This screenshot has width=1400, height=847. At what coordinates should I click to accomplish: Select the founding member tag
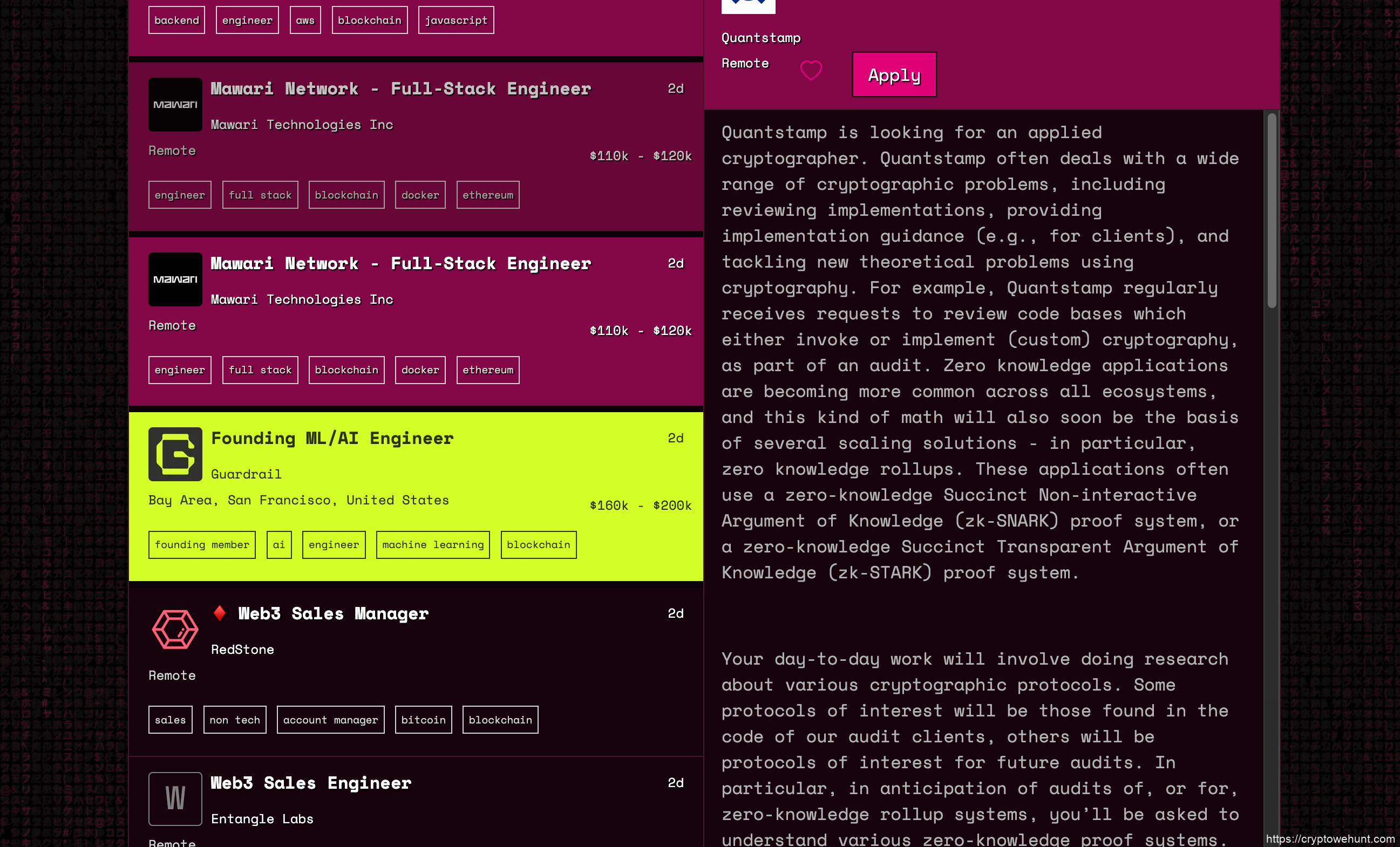[202, 545]
